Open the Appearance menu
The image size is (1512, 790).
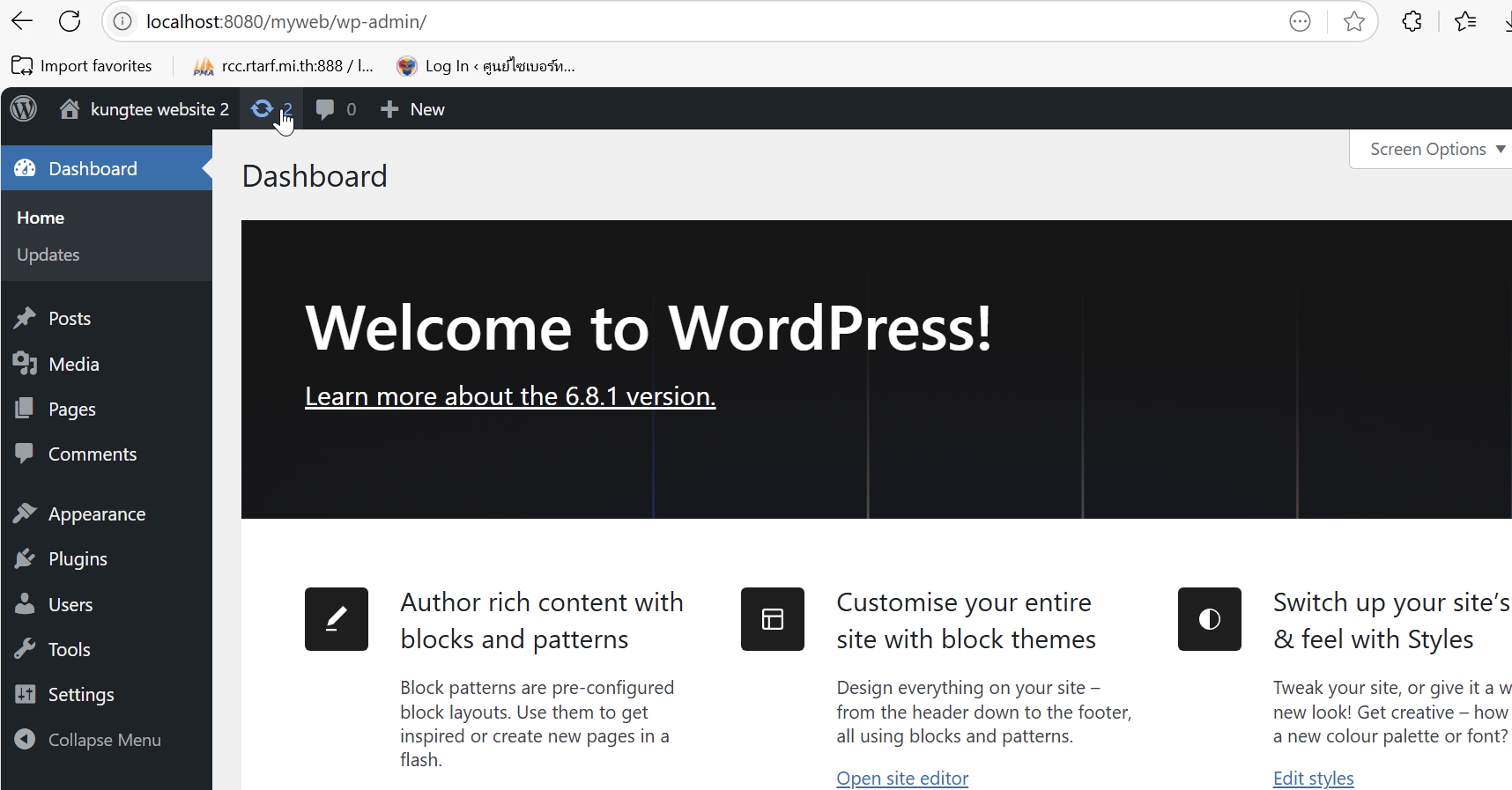pyautogui.click(x=97, y=514)
